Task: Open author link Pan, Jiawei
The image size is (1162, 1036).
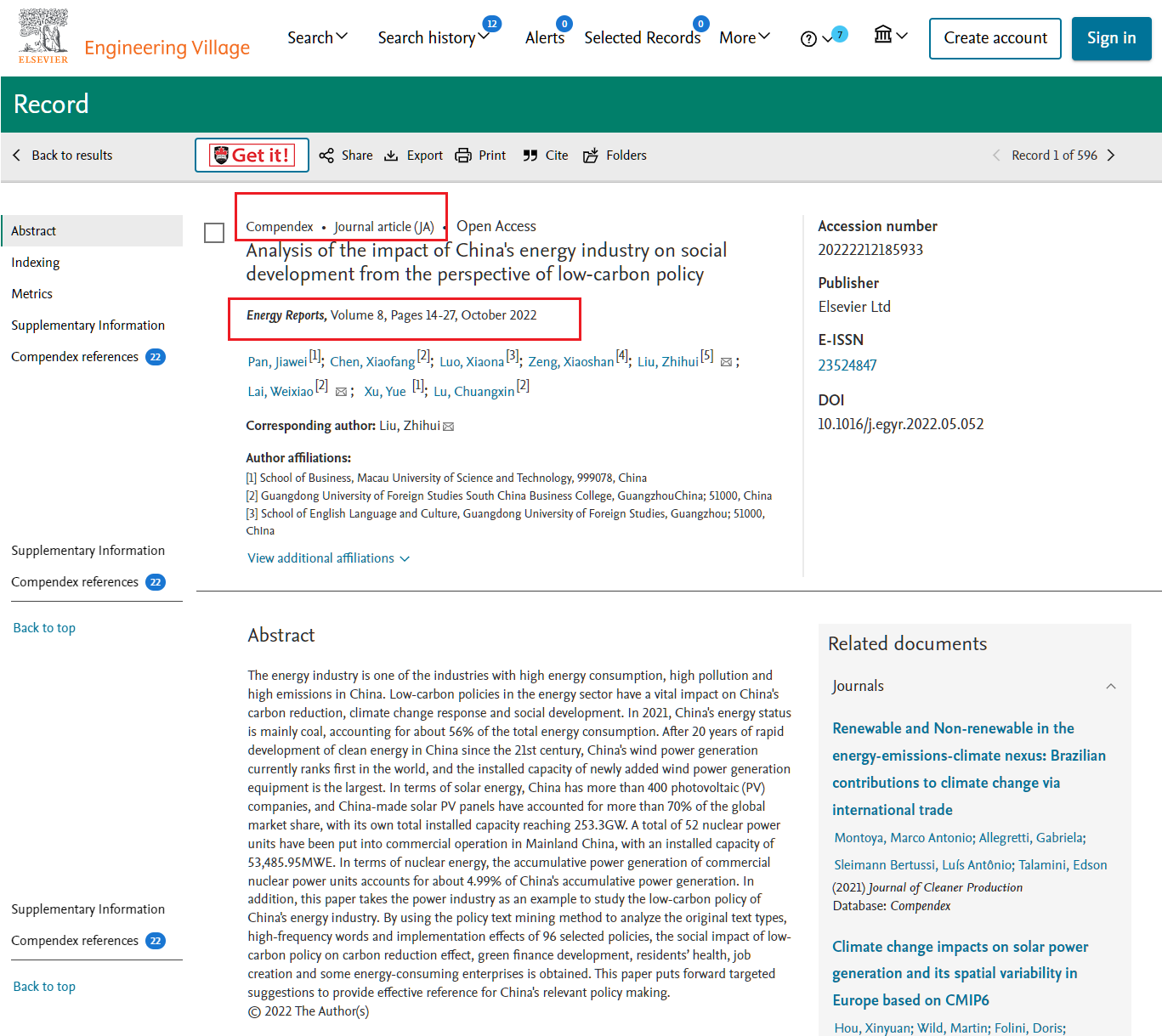Action: tap(277, 362)
